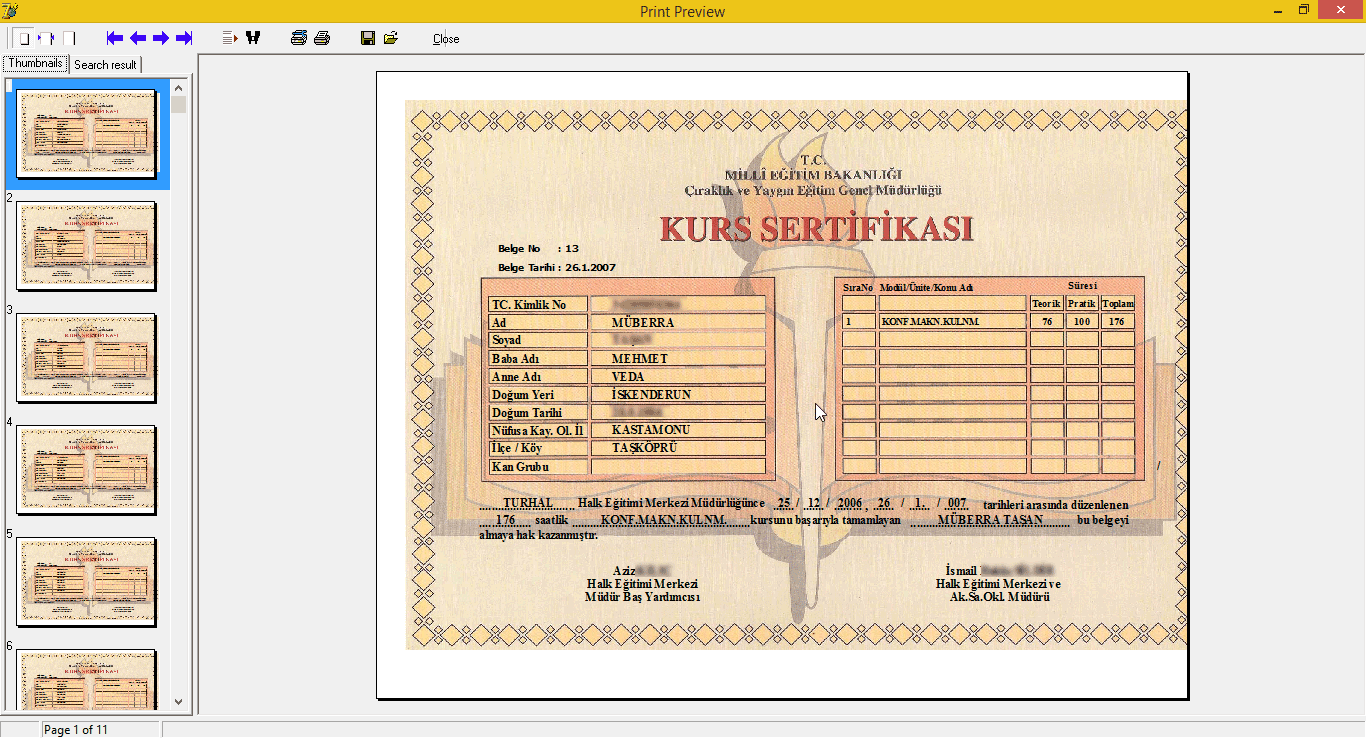
Task: Switch to the Thumbnails tab
Action: 36,63
